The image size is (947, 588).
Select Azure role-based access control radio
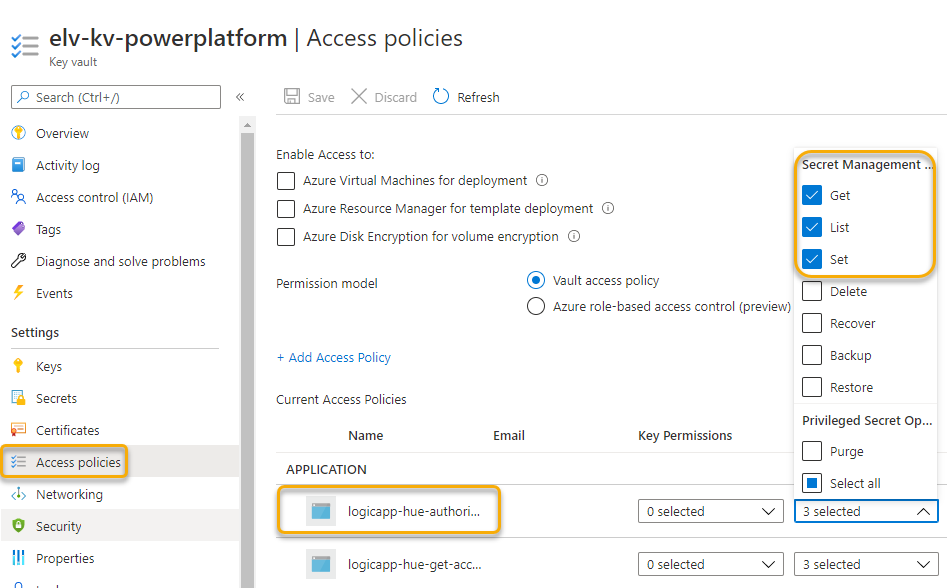536,306
